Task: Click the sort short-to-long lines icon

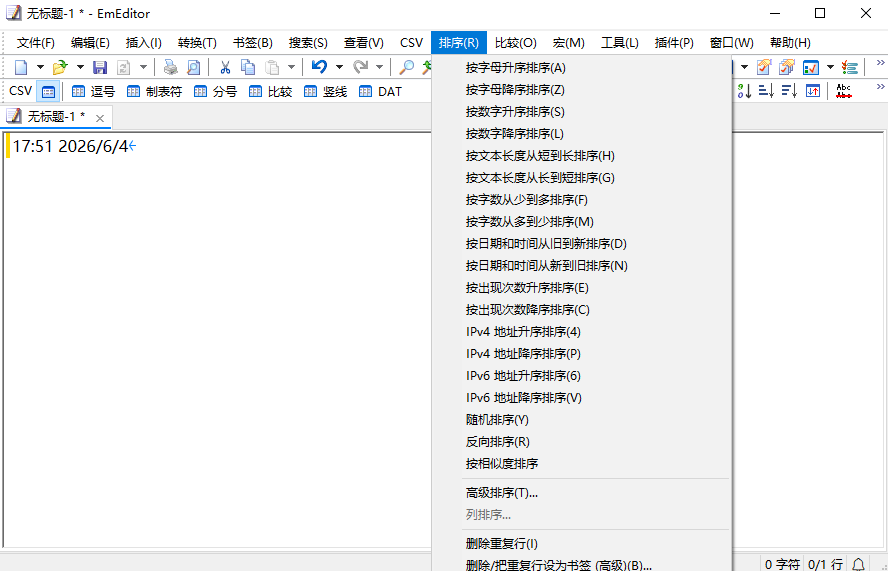Action: (766, 91)
